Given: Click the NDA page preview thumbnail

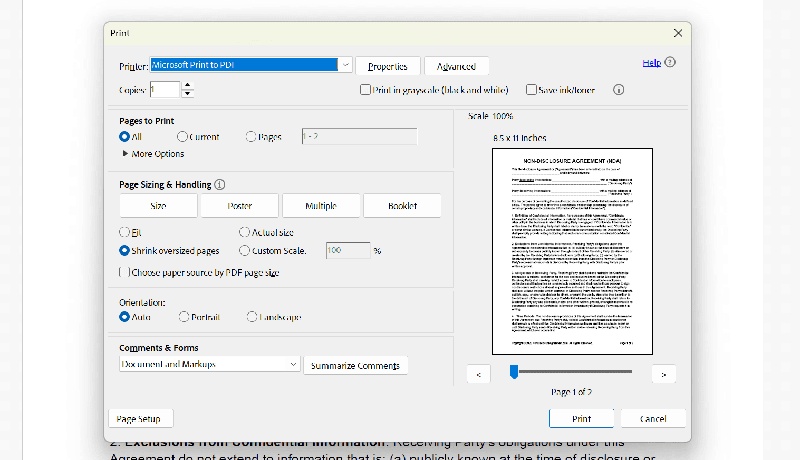Looking at the screenshot, I should click(572, 251).
